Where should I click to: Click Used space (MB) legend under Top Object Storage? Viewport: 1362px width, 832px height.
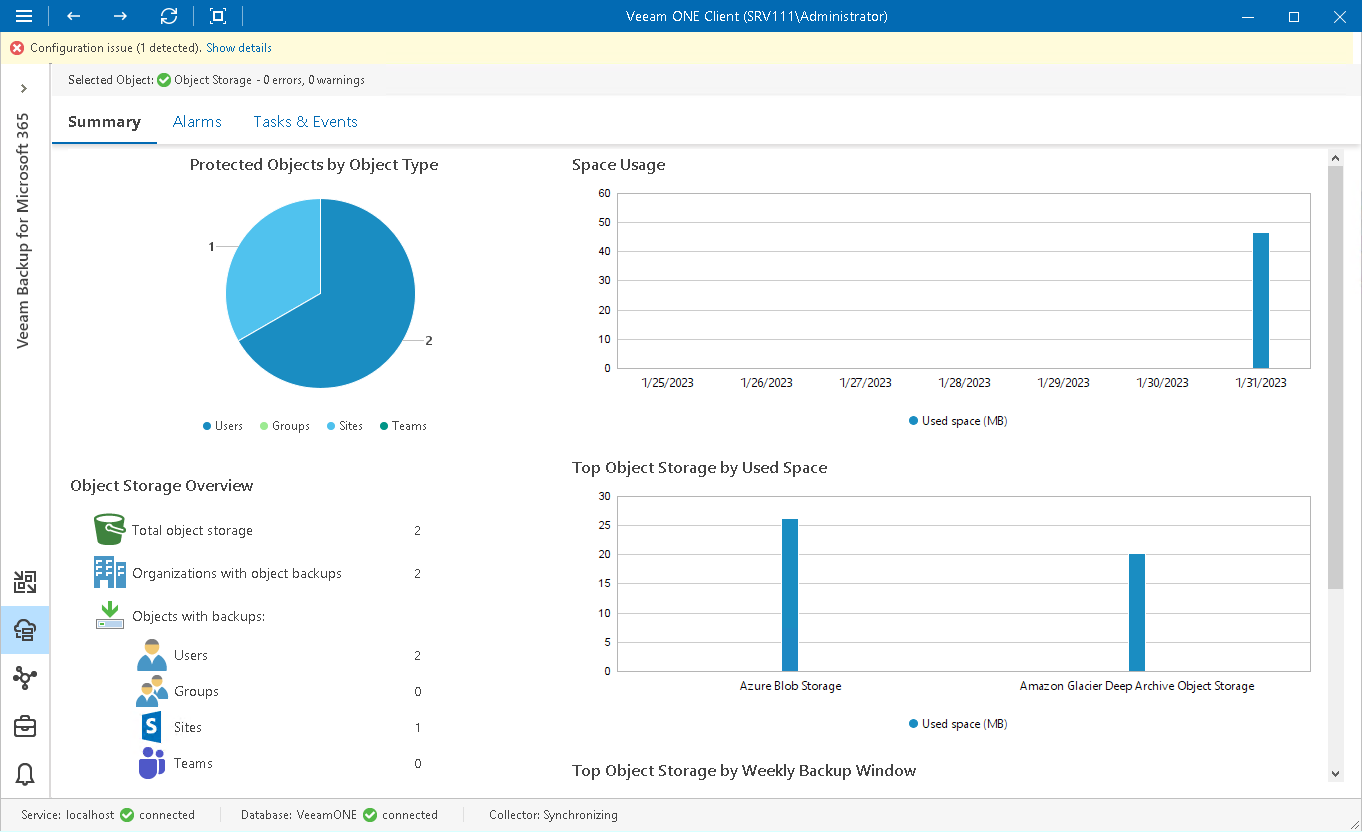click(958, 724)
